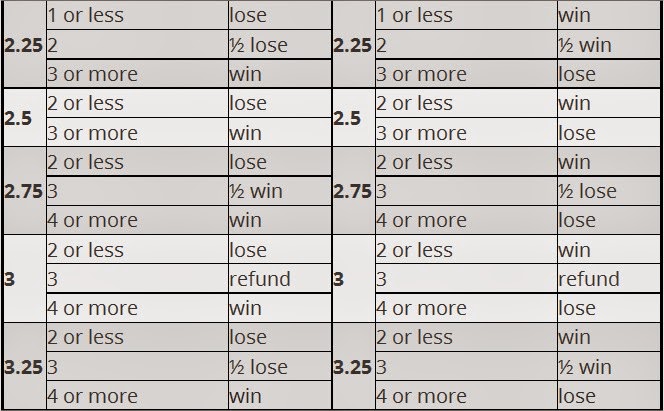The width and height of the screenshot is (664, 411).
Task: Click the 2.75 line label in right table
Action: pos(352,191)
